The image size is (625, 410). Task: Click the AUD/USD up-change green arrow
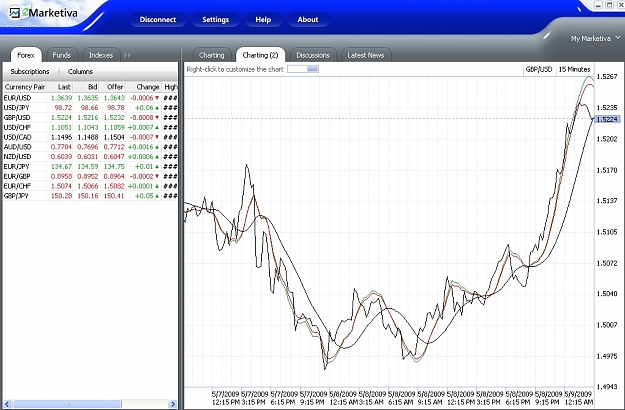tap(157, 147)
